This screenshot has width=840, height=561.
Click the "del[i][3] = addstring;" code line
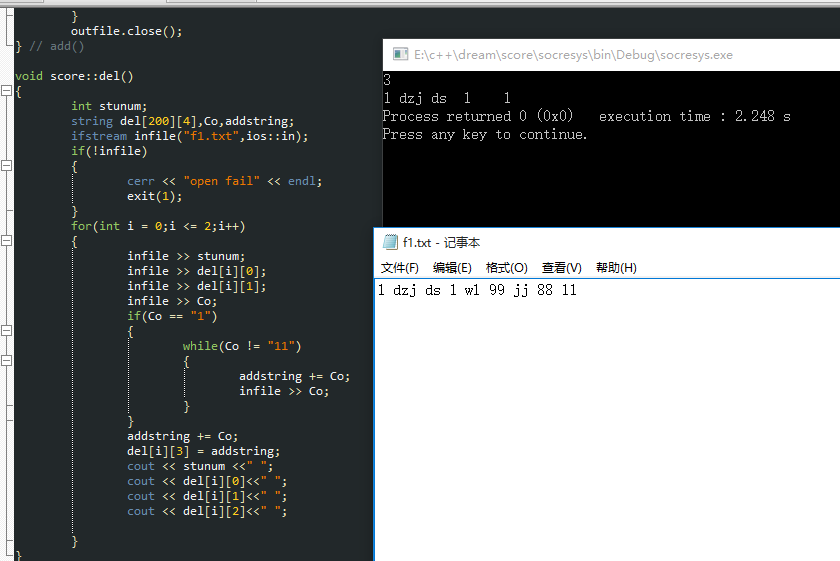point(203,451)
